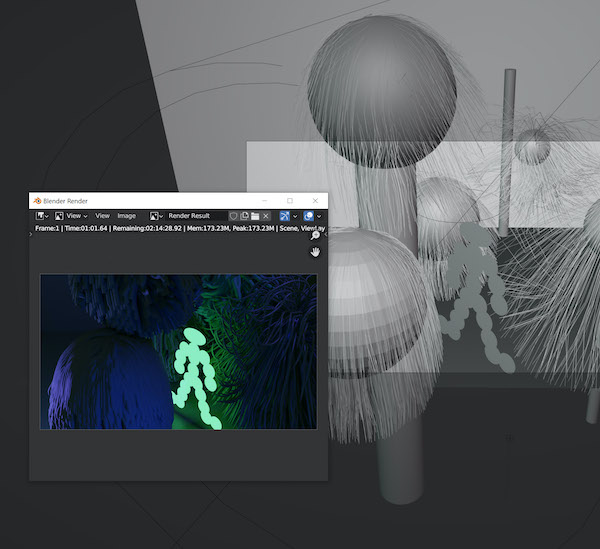600x549 pixels.
Task: Click the pan hand gizmo
Action: coord(315,252)
